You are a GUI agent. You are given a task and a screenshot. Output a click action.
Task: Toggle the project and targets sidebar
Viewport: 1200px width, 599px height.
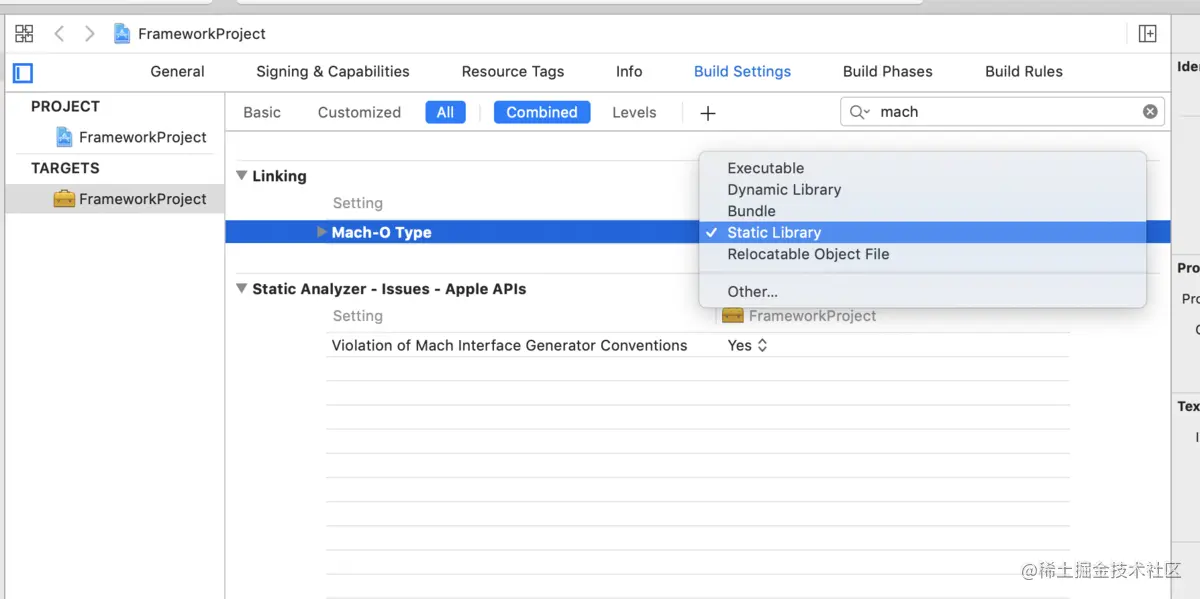23,73
